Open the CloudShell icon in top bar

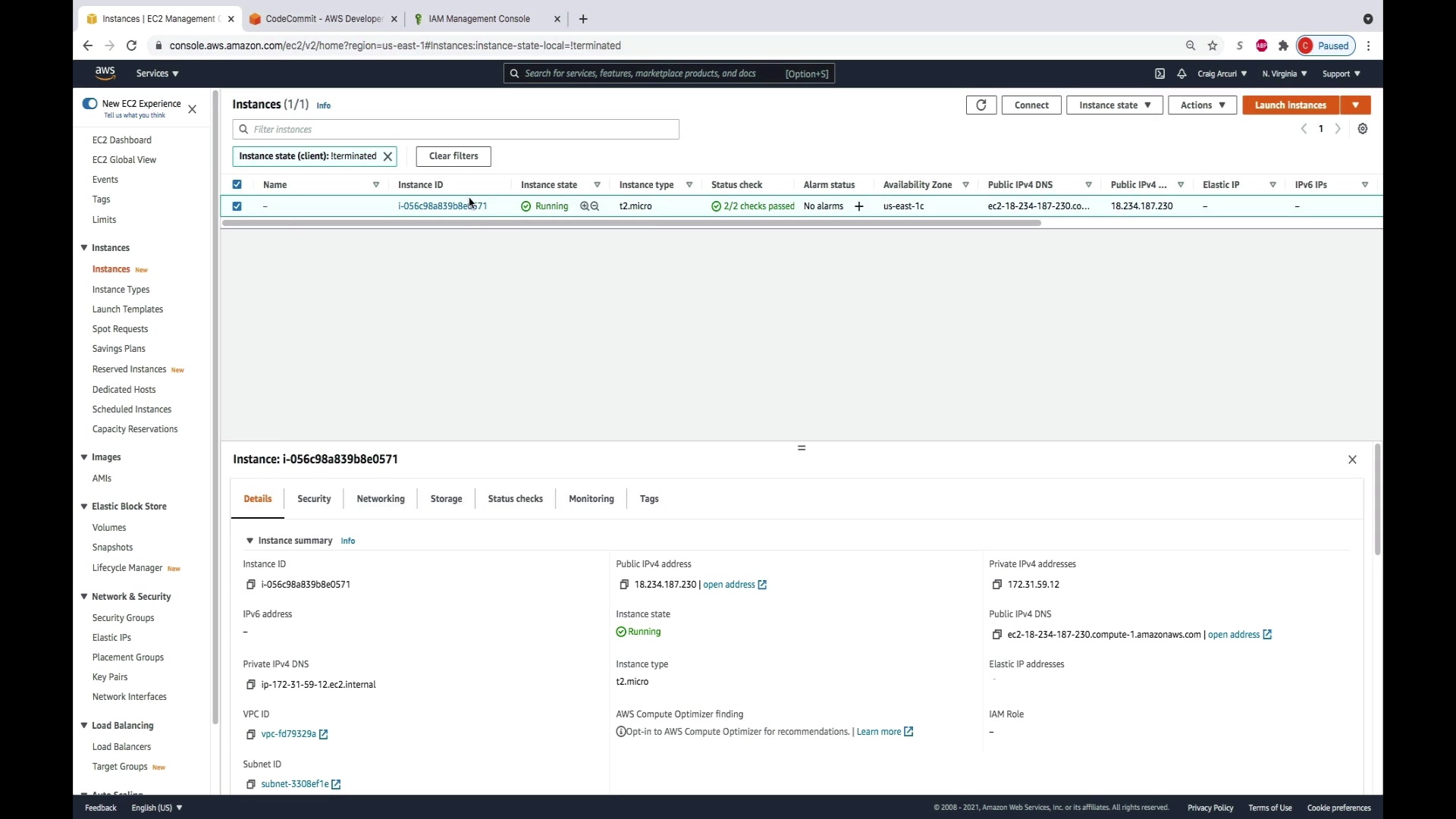coord(1159,74)
